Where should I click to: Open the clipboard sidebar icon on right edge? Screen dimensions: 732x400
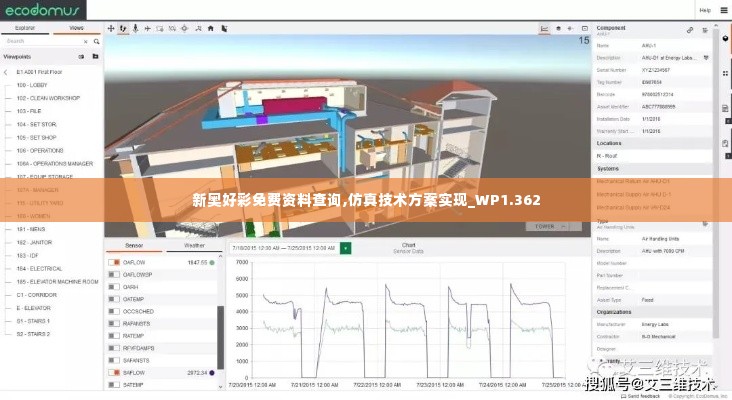pos(725,143)
